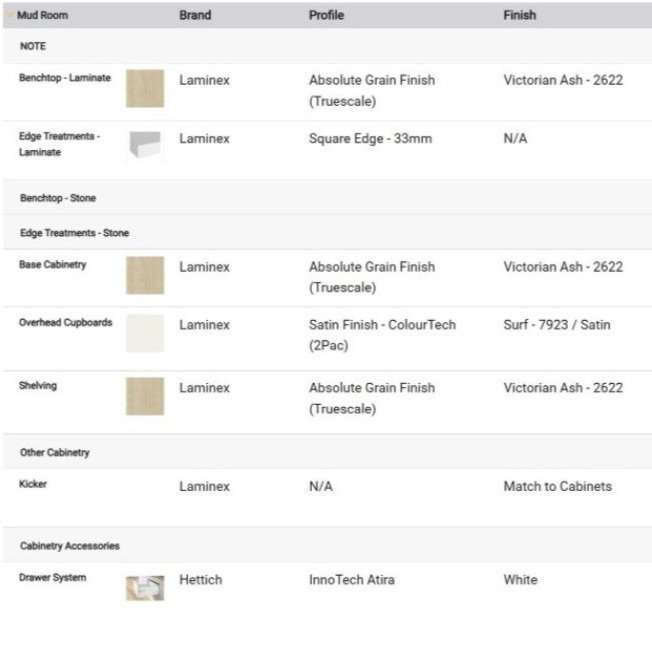The width and height of the screenshot is (652, 652).
Task: Click the Square Edge - 33mm profile text
Action: click(370, 138)
